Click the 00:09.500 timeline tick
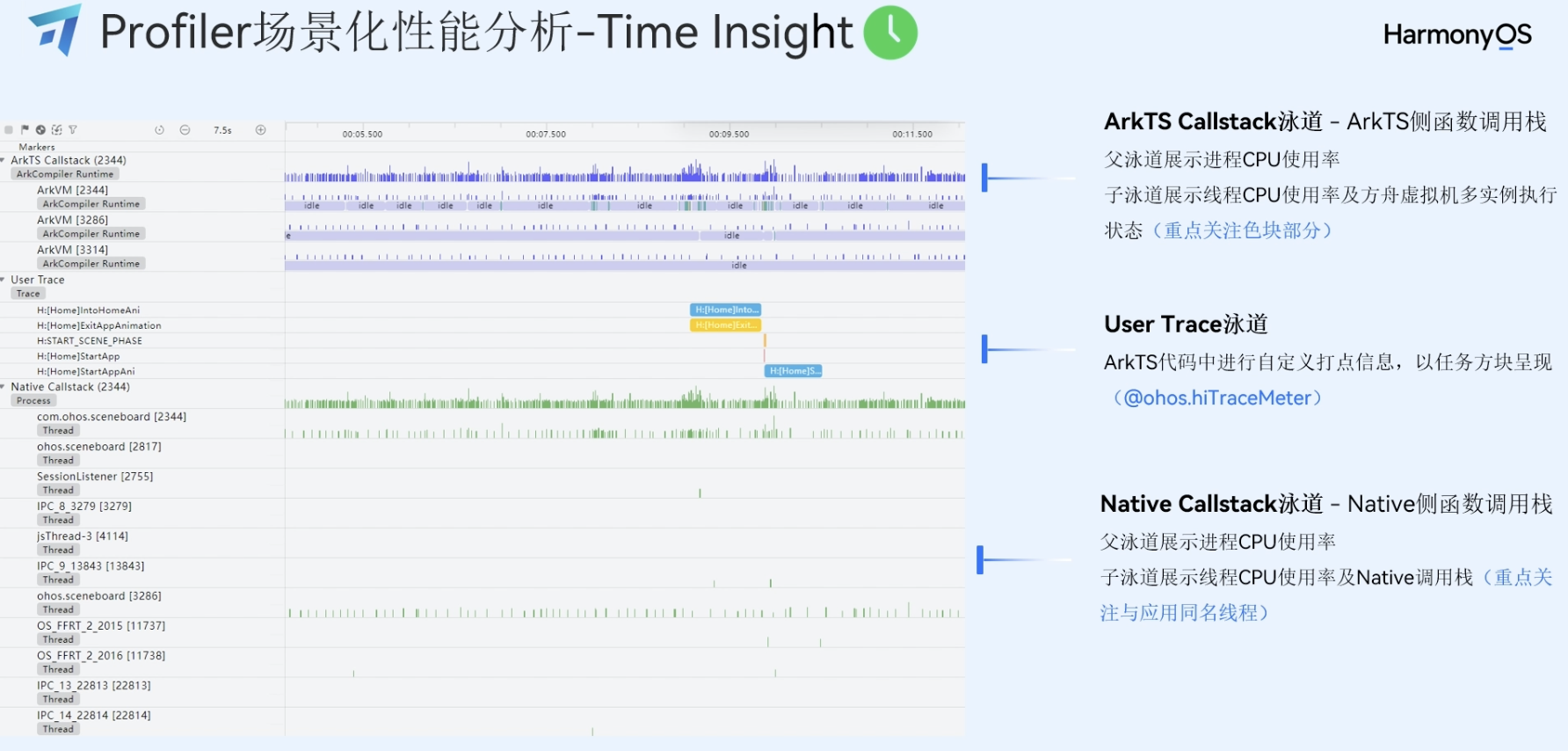This screenshot has width=1568, height=751. click(730, 135)
